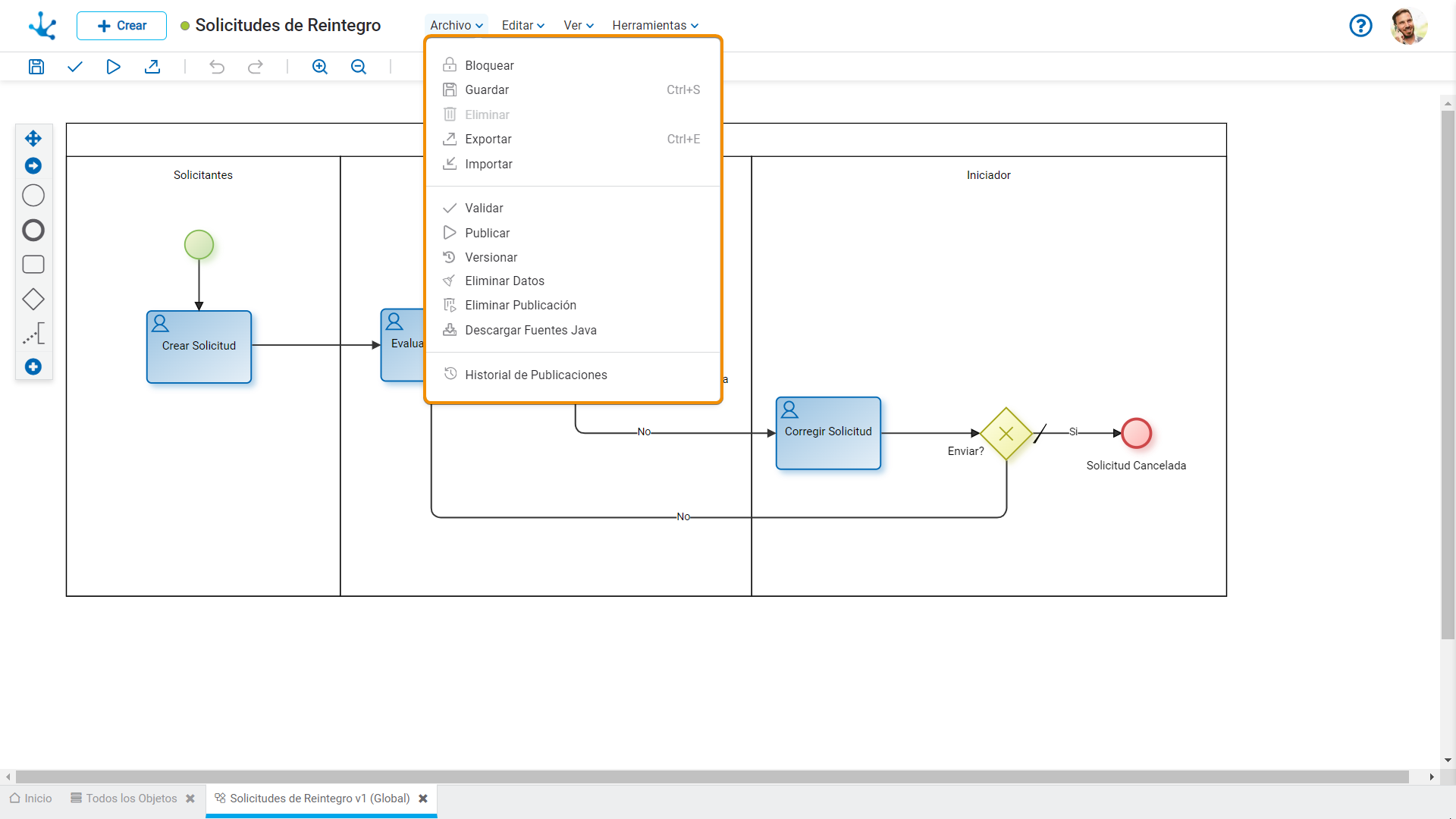Select the Corregir Solicitud task box

pos(828,433)
